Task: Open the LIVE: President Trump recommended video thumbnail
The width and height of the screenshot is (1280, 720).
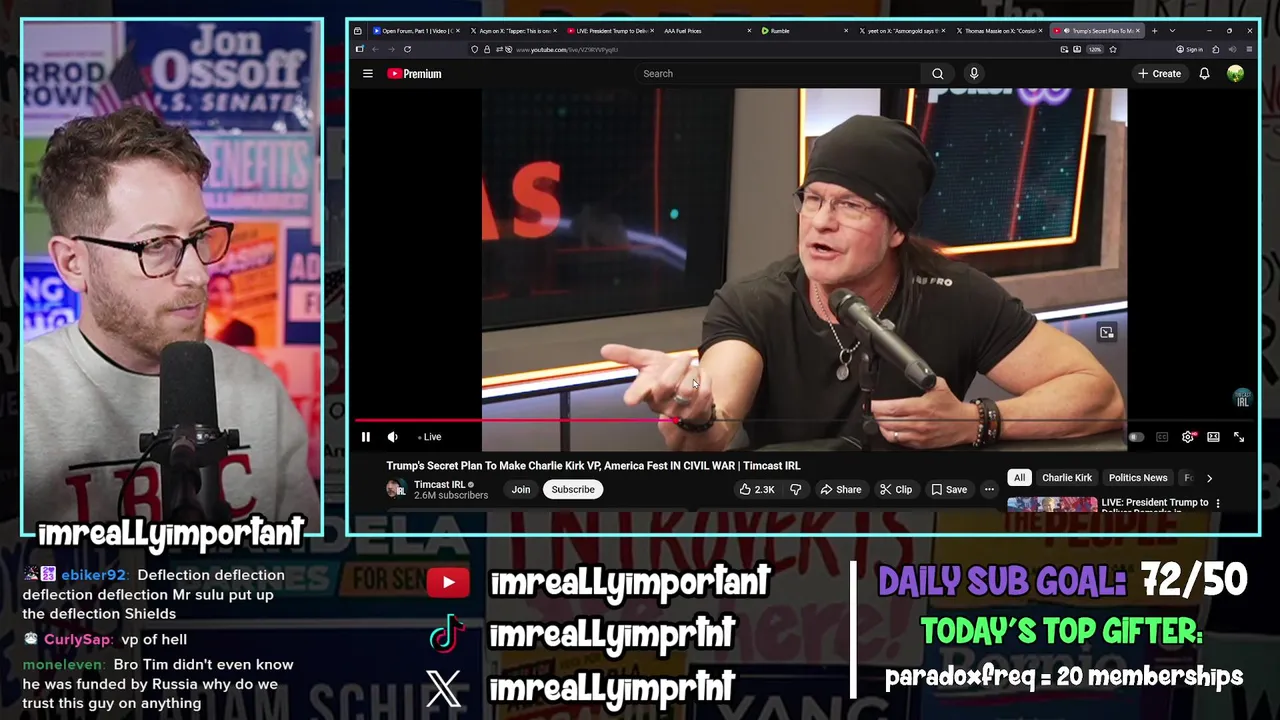Action: [1052, 504]
